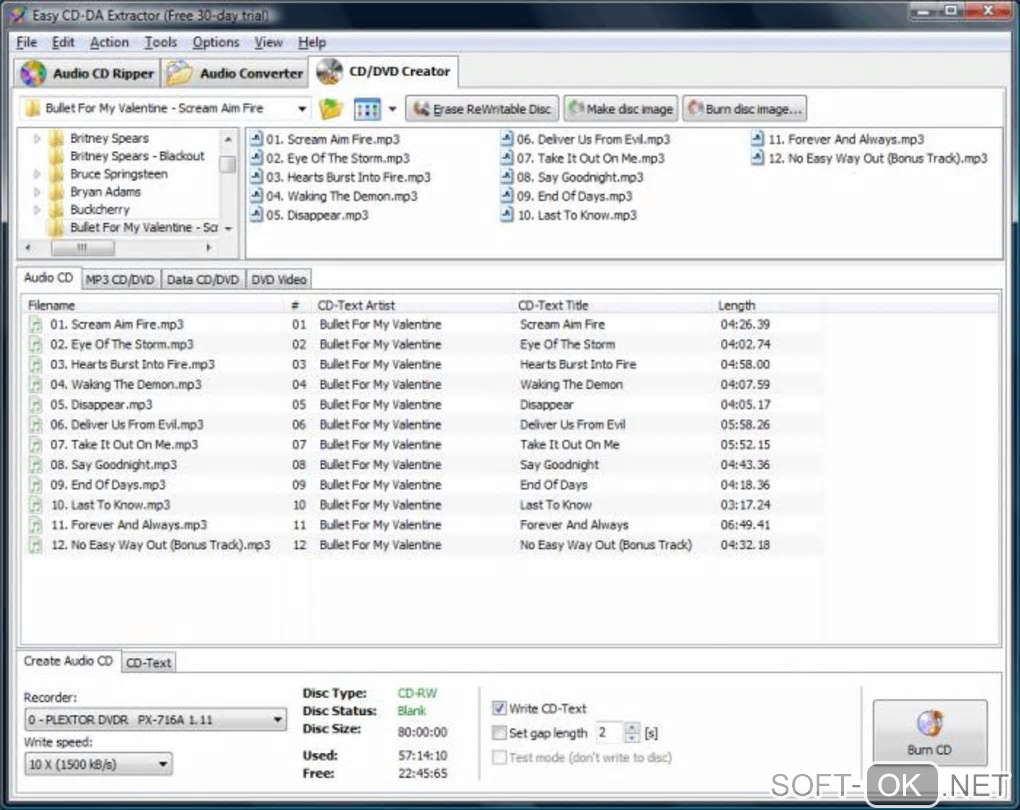
Task: Select the Britney Spears - Blackout folder
Action: click(137, 156)
